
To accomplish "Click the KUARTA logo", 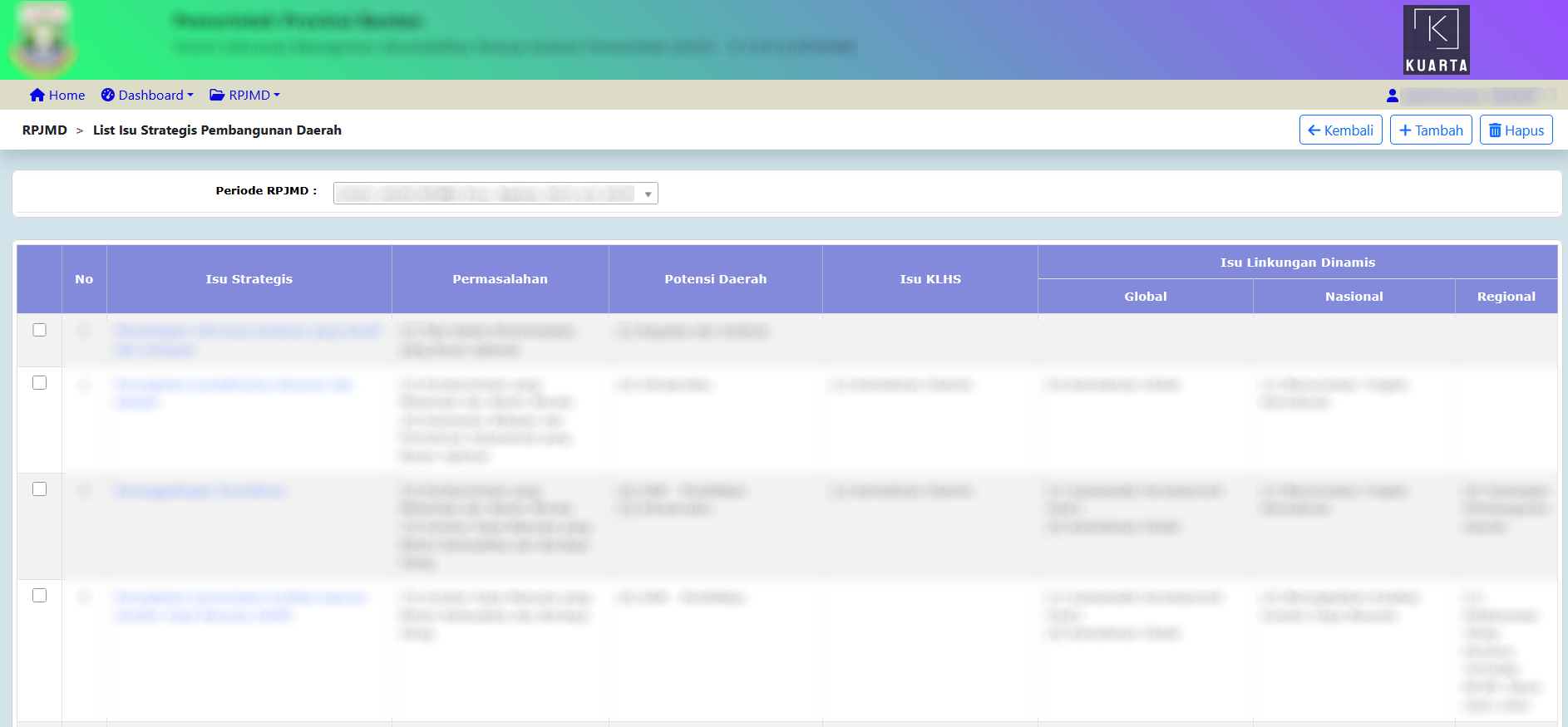I will coord(1436,40).
